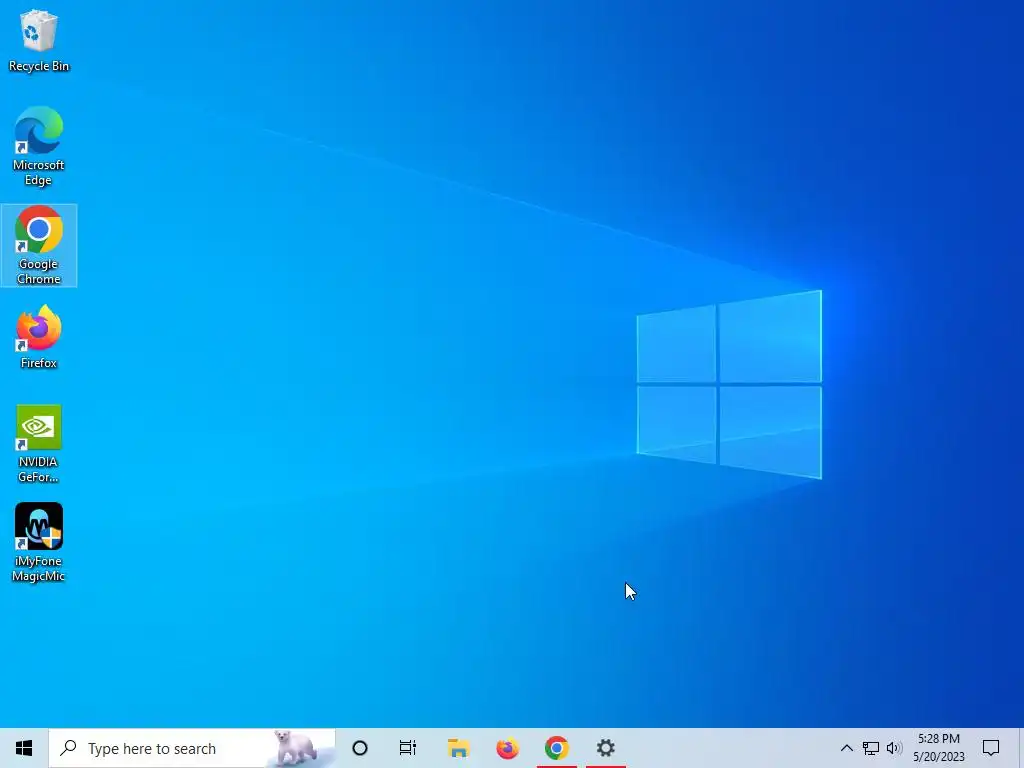Show hidden system tray icons
Viewport: 1024px width, 768px height.
coord(846,748)
